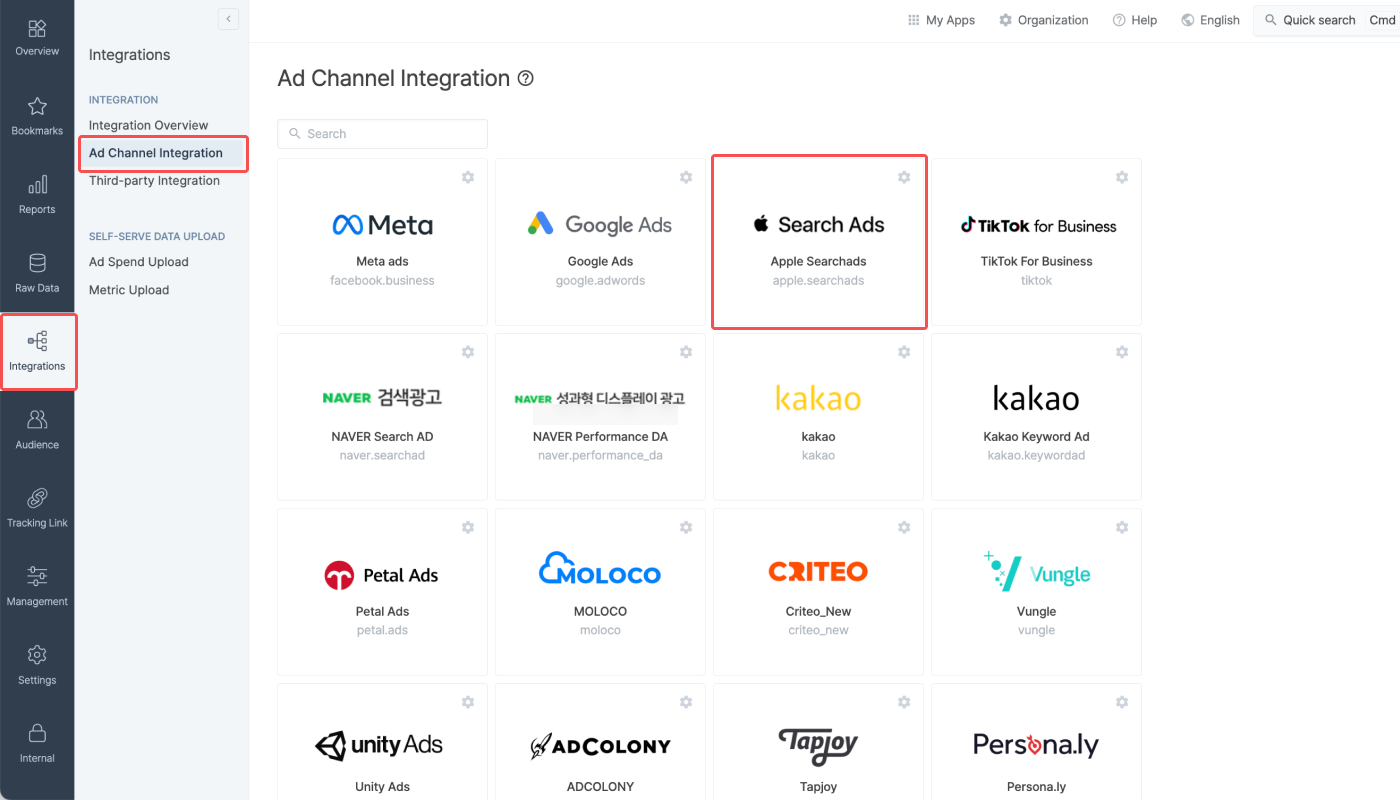The height and width of the screenshot is (800, 1400).
Task: Open My Apps in top bar
Action: [941, 20]
